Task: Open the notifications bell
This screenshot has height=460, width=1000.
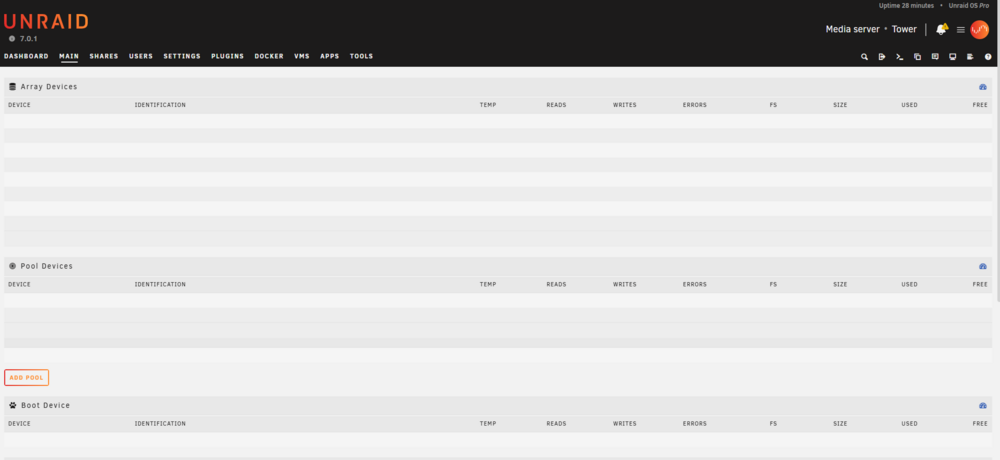Action: (941, 29)
